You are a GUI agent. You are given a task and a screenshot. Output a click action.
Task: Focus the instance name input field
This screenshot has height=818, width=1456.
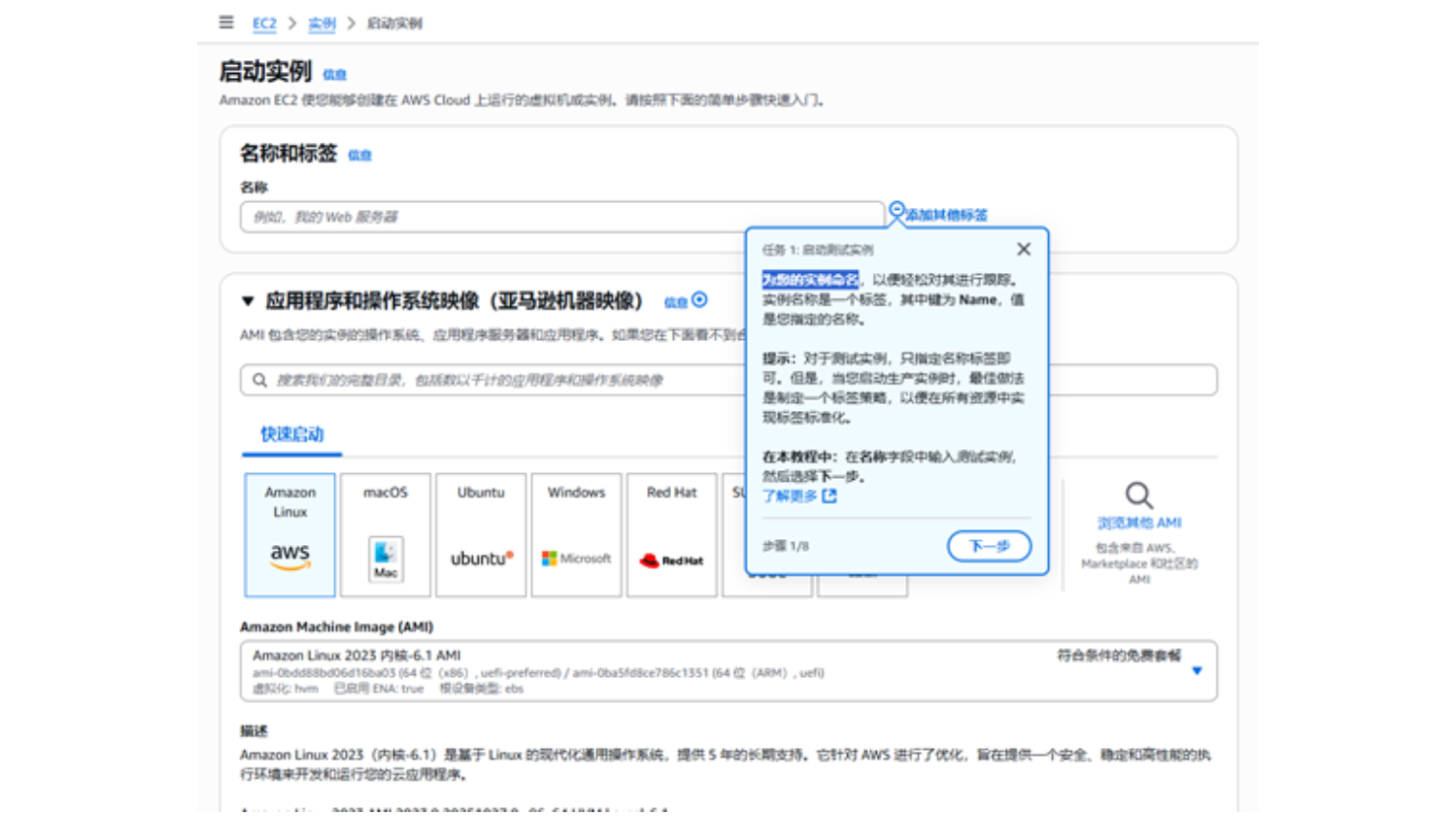point(562,217)
